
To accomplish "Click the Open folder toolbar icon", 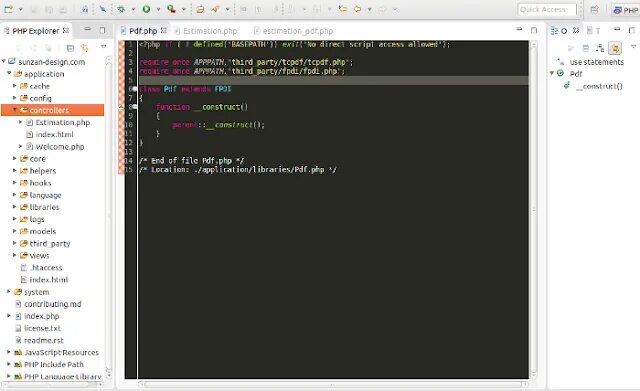I will tap(200, 9).
